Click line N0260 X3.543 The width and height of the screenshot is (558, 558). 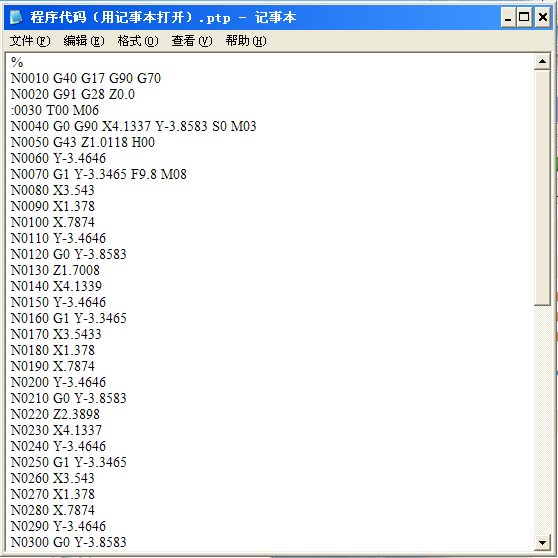click(x=53, y=478)
